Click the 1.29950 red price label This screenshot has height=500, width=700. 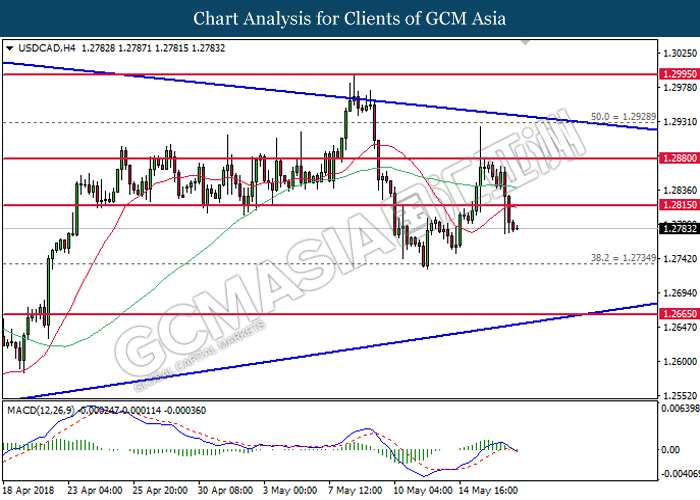pos(679,74)
